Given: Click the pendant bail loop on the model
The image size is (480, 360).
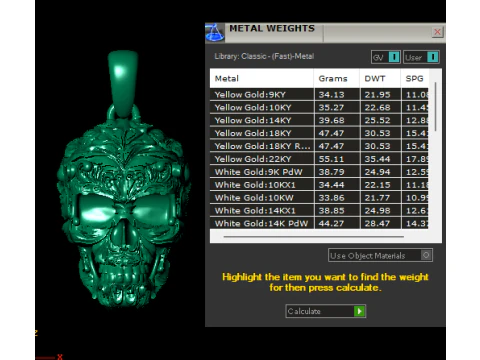Looking at the screenshot, I should click(x=123, y=83).
